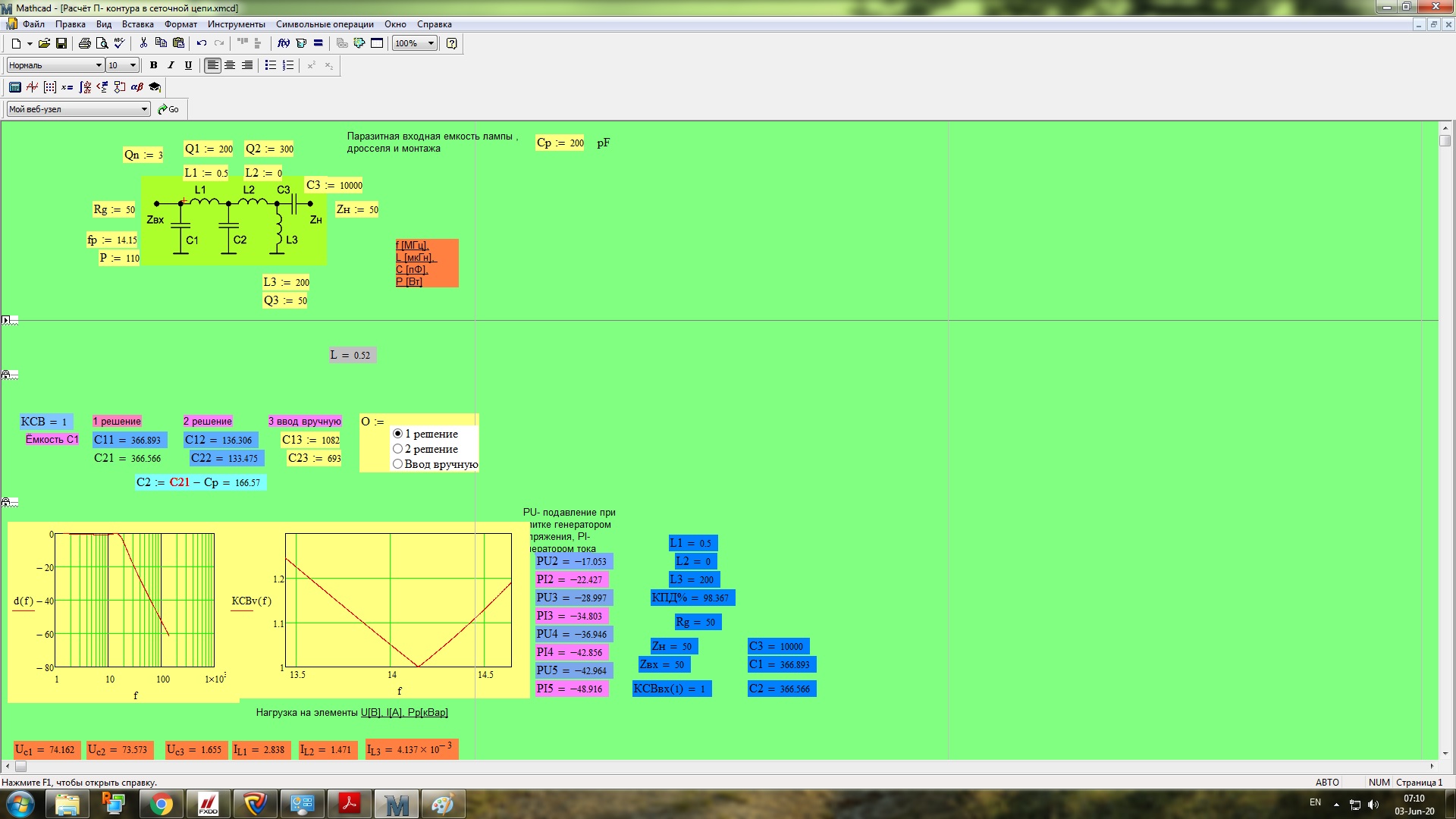Open Print Preview
This screenshot has height=819, width=1456.
click(102, 43)
